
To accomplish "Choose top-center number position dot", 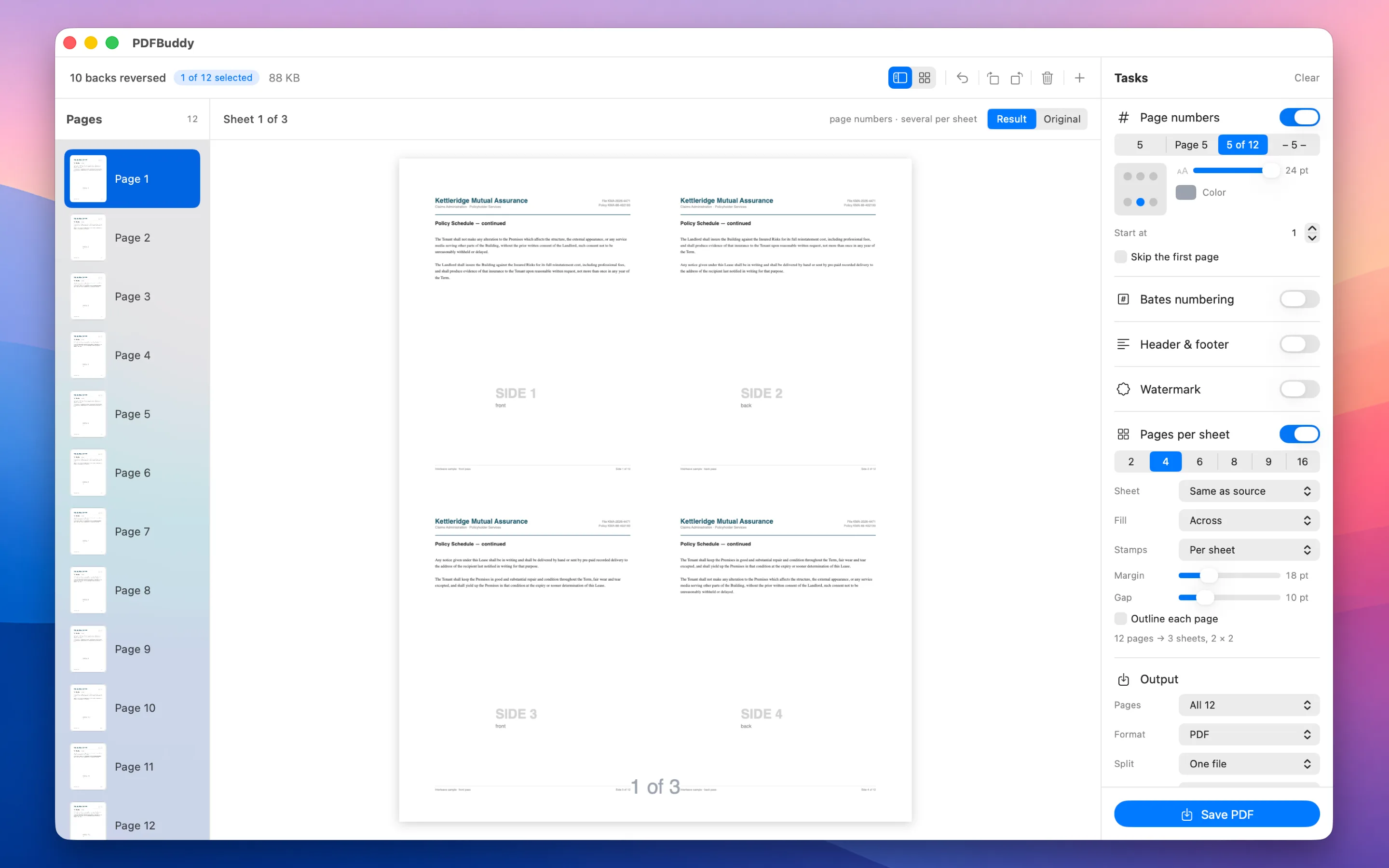I will click(x=1141, y=176).
